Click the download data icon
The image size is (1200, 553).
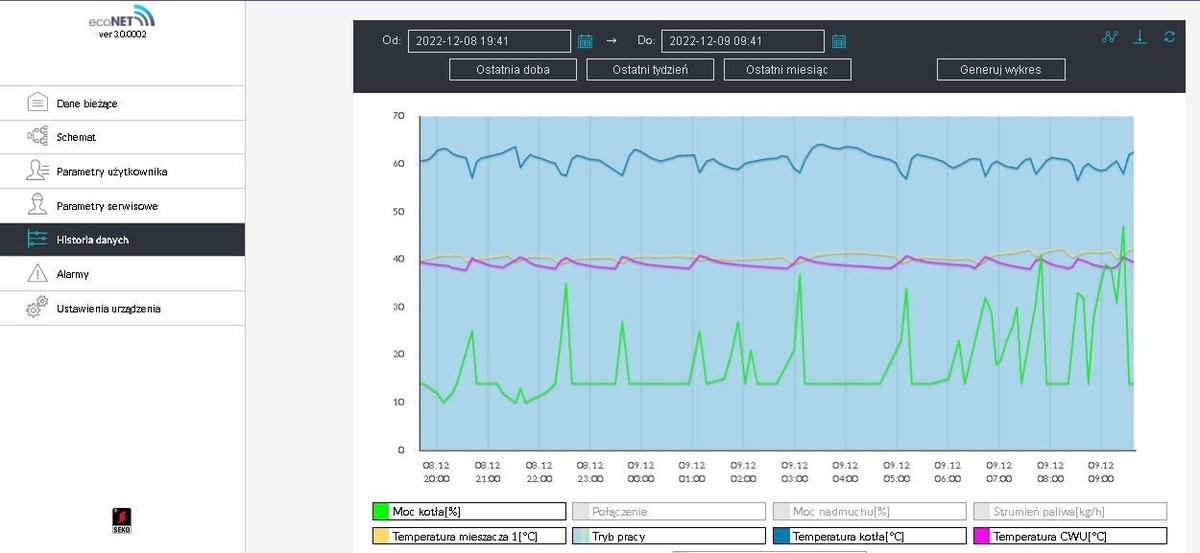1139,37
